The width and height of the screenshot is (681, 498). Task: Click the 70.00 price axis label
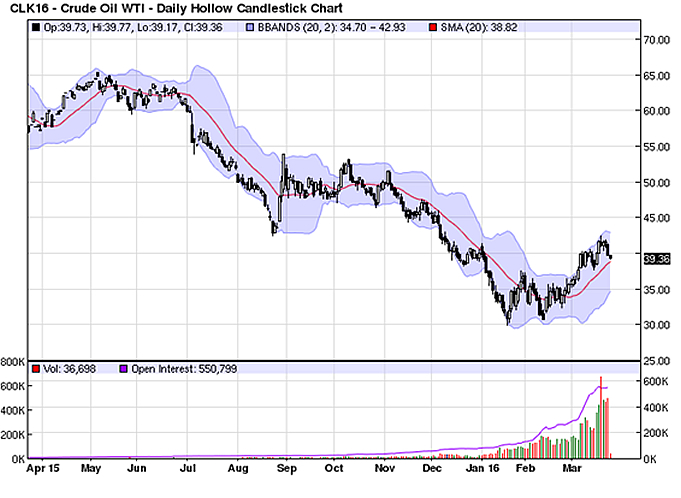coord(656,40)
